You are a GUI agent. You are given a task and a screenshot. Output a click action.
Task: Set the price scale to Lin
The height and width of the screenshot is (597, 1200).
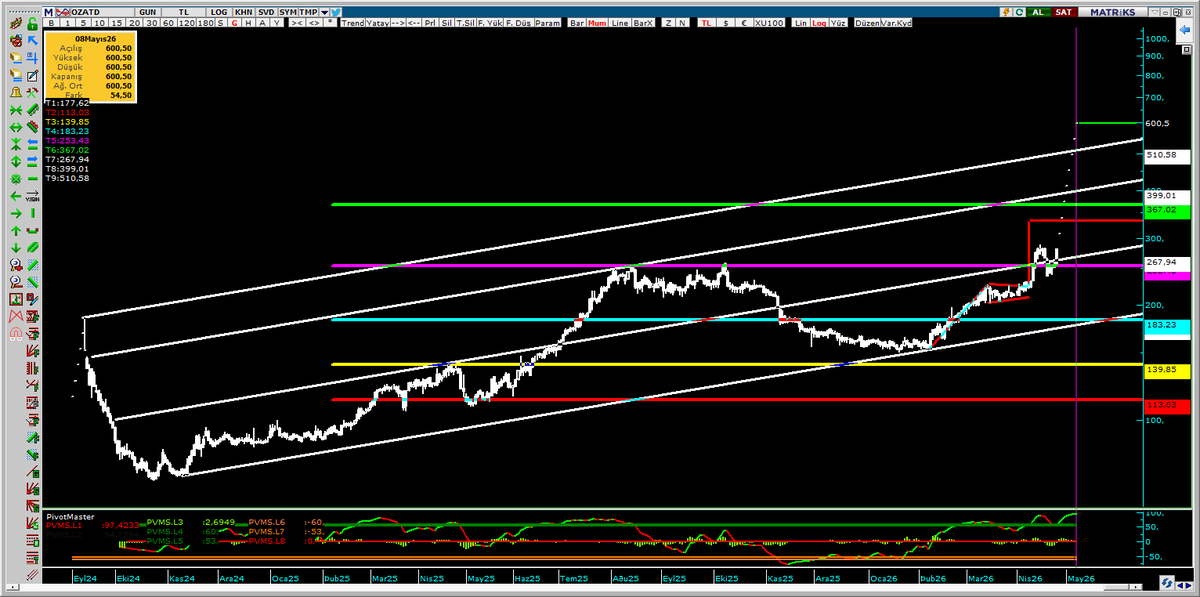coord(801,23)
